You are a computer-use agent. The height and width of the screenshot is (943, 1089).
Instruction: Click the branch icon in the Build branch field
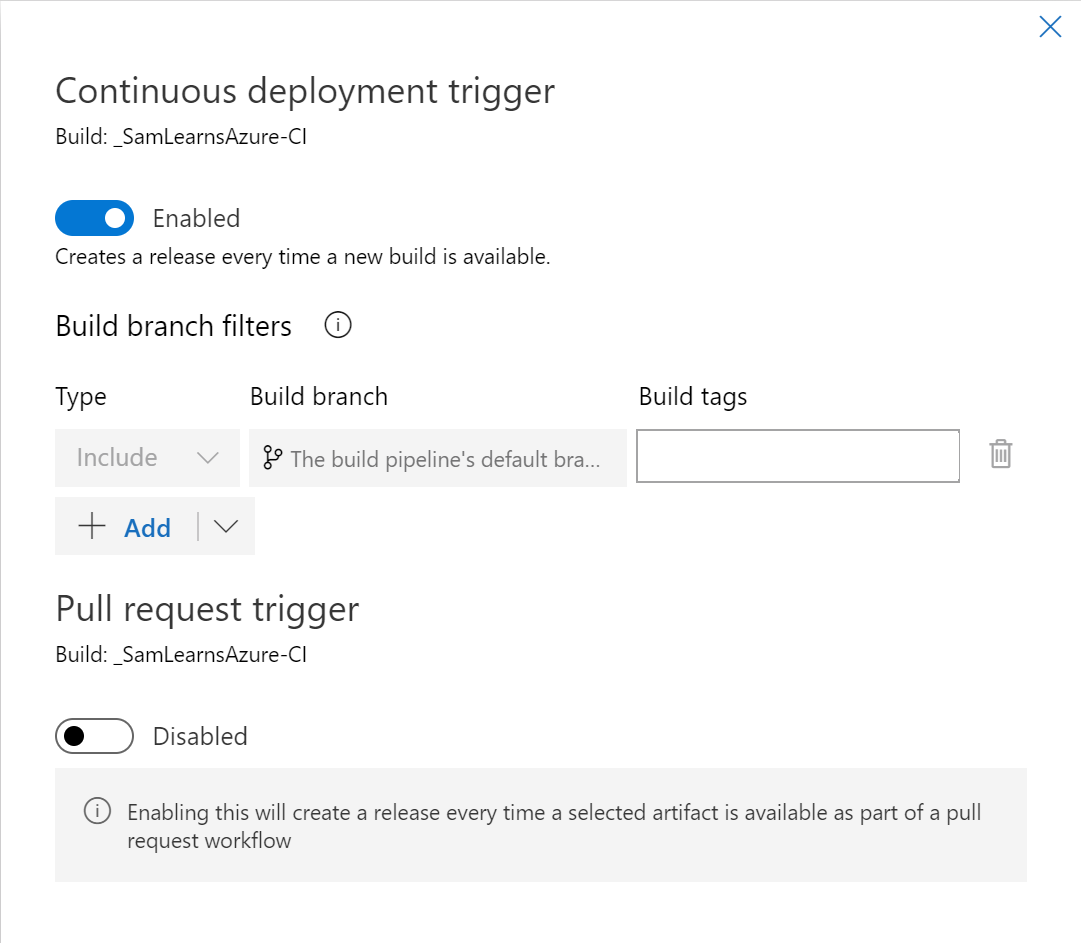[x=272, y=458]
